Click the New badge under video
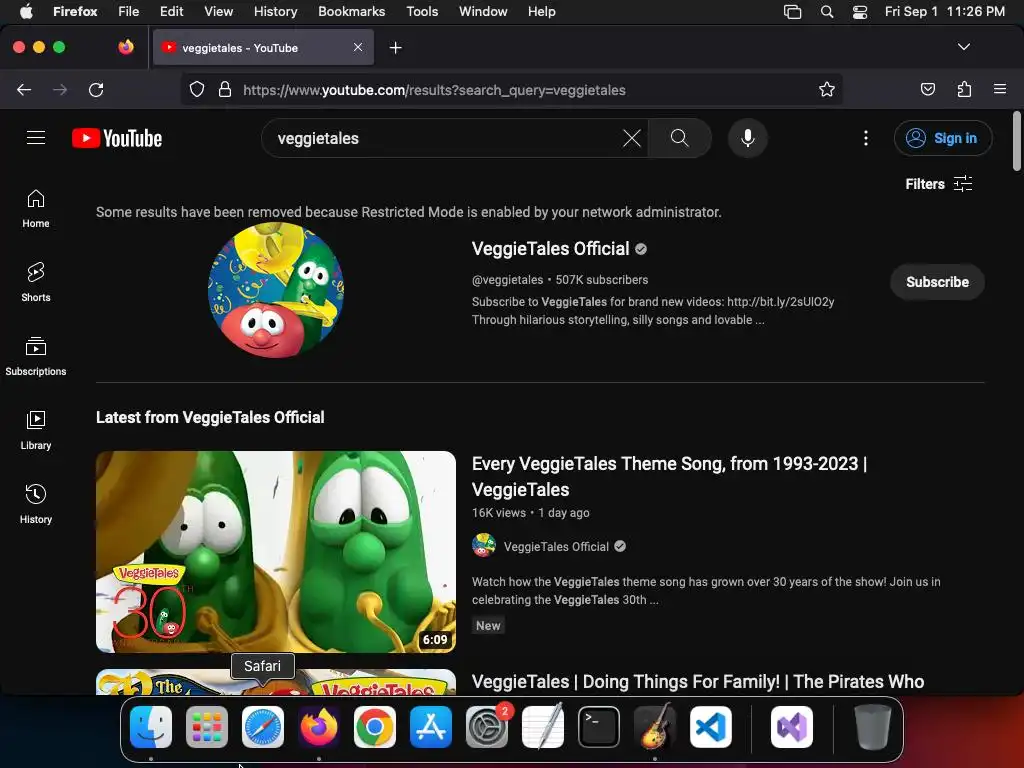Image resolution: width=1024 pixels, height=768 pixels. coord(488,626)
